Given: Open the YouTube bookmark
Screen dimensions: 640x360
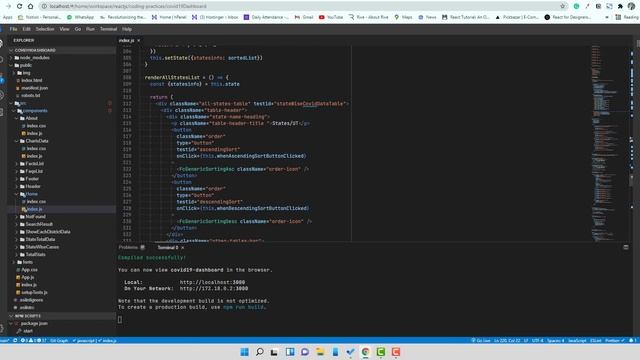Looking at the screenshot, I should tap(331, 17).
